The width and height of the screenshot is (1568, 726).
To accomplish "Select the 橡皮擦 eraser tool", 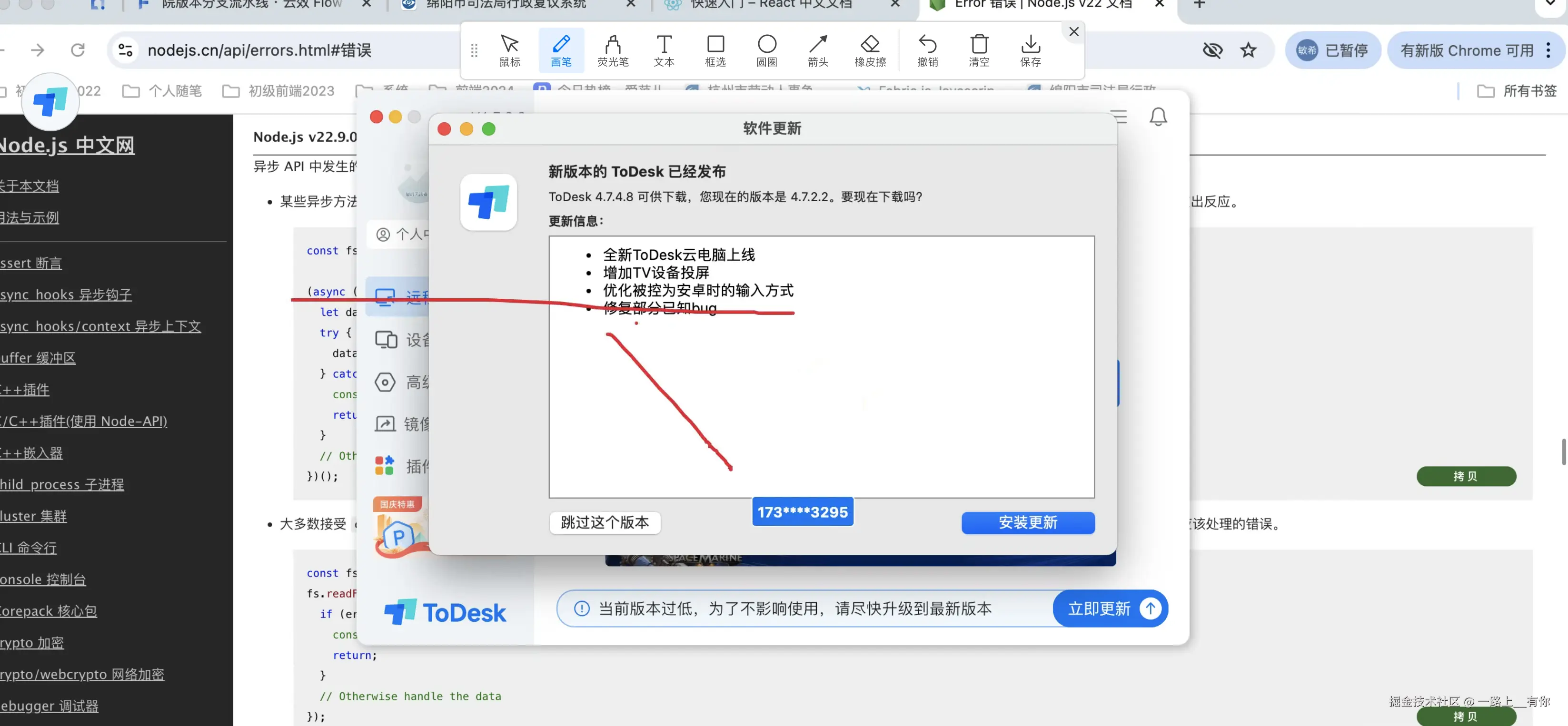I will 870,50.
